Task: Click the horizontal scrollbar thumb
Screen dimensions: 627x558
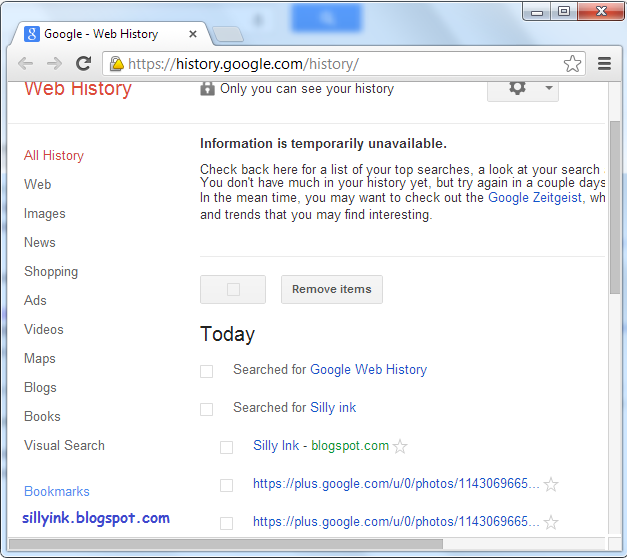Action: 226,544
